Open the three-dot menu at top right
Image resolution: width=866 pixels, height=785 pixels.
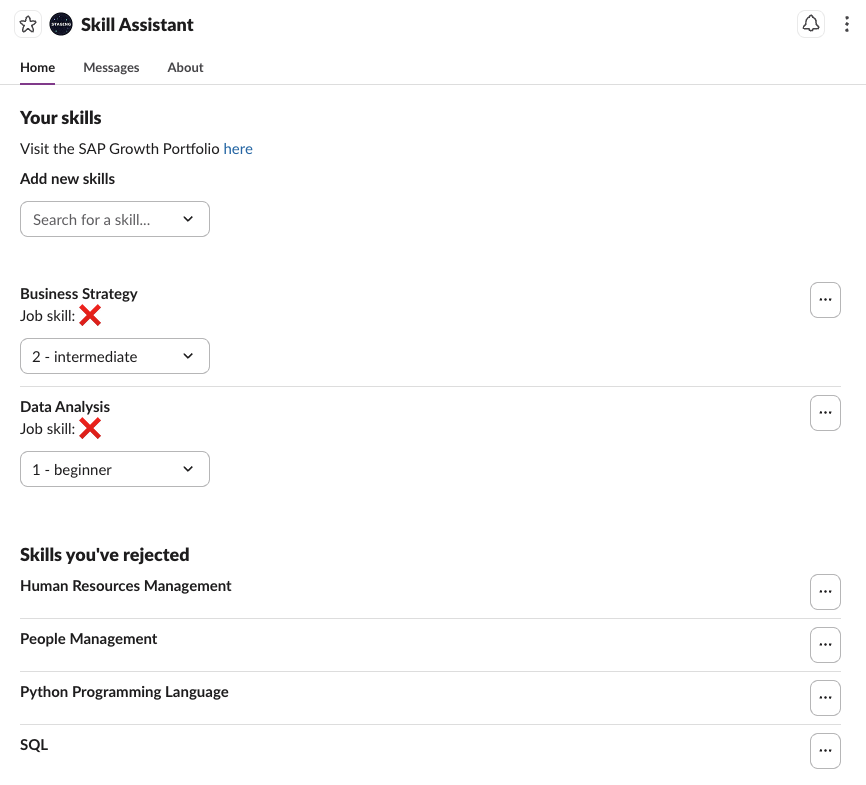coord(847,24)
